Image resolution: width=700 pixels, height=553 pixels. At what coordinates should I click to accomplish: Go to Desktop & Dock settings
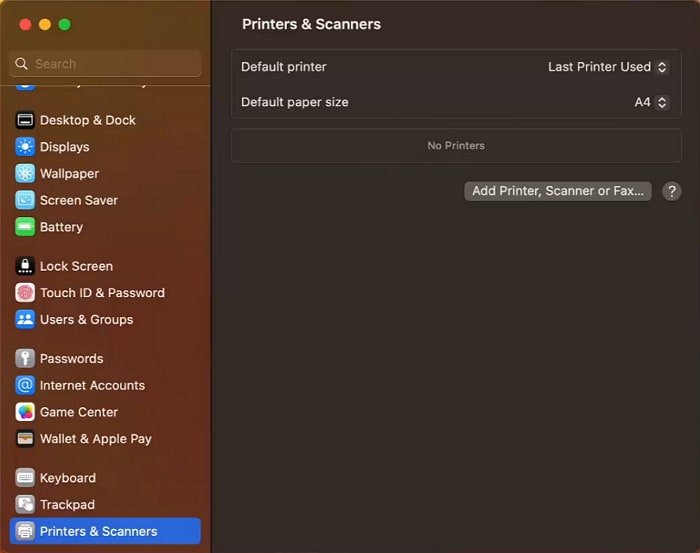tap(88, 120)
